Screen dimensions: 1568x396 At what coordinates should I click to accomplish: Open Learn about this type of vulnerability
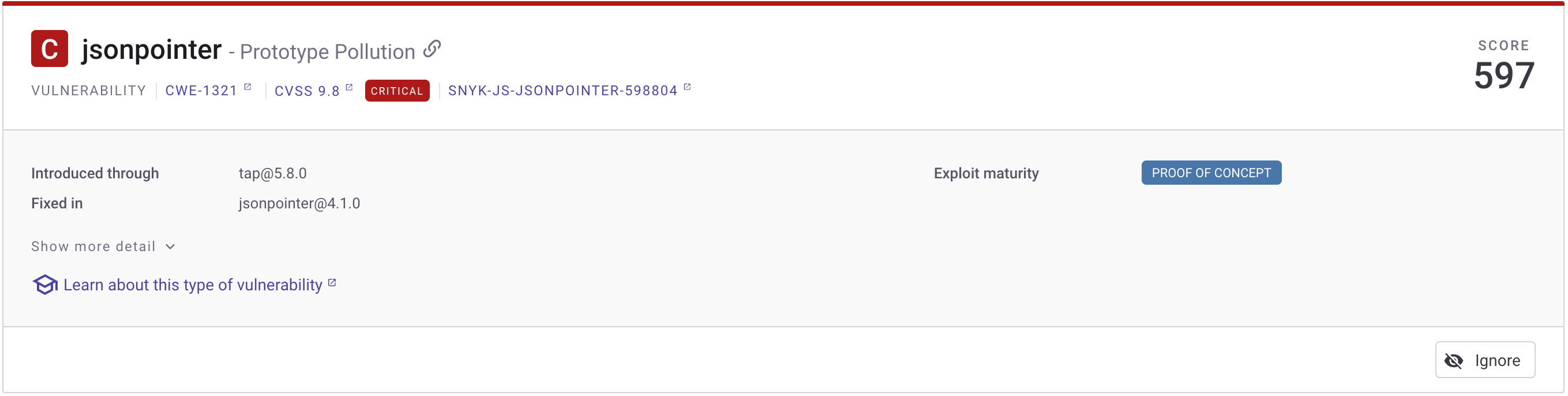point(192,285)
